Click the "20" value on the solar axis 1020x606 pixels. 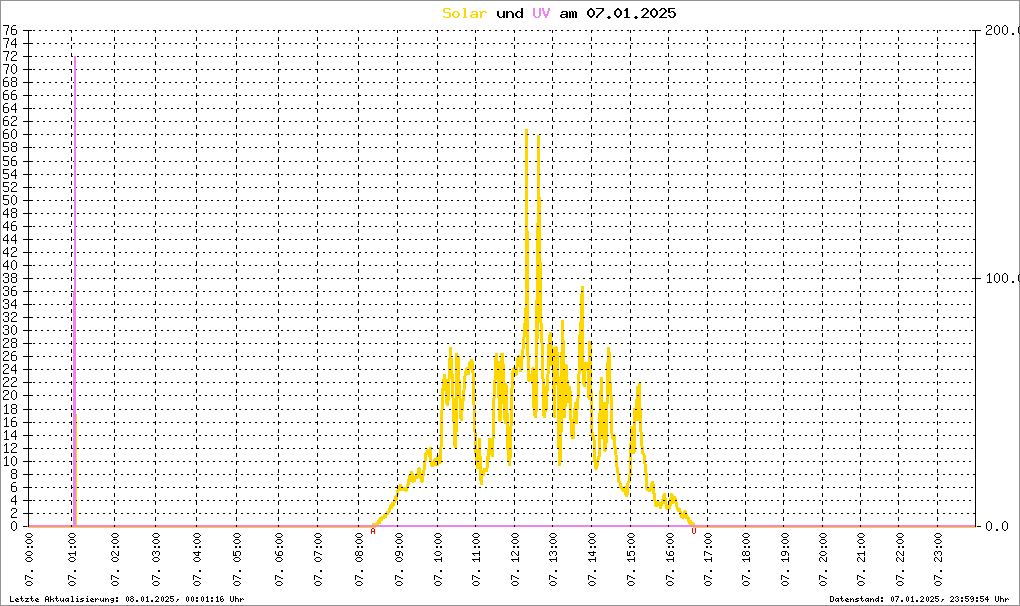coord(10,395)
